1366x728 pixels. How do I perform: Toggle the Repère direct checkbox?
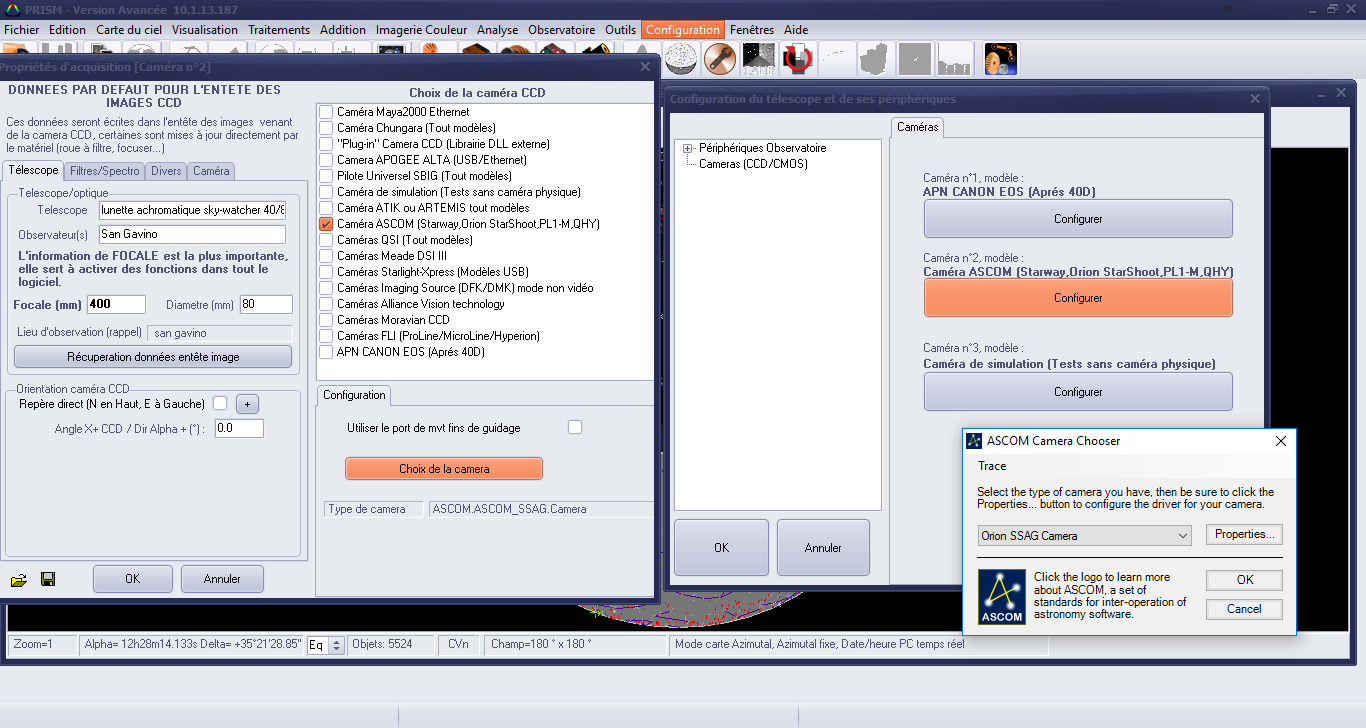pyautogui.click(x=220, y=404)
